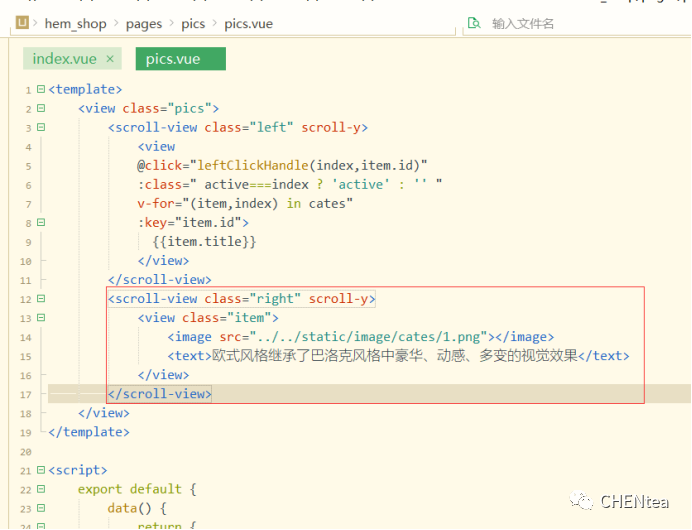Open the pages folder breadcrumb
This screenshot has width=692, height=530.
click(x=144, y=23)
